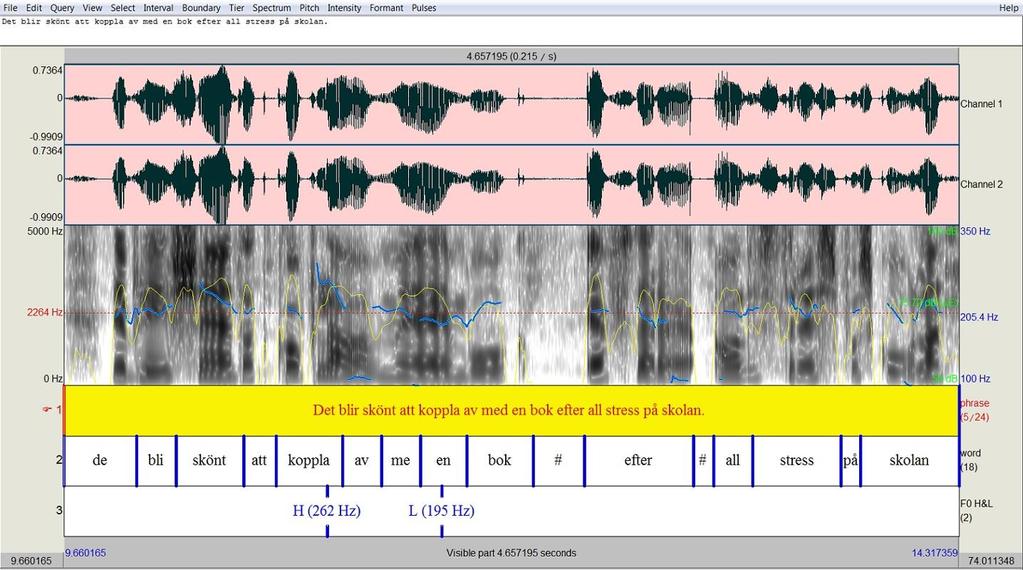Play the visible part 4.657195 seconds bar
This screenshot has height=570, width=1023.
(x=512, y=553)
